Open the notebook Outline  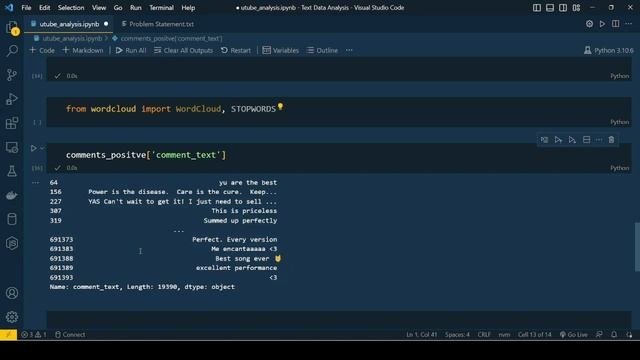point(322,50)
